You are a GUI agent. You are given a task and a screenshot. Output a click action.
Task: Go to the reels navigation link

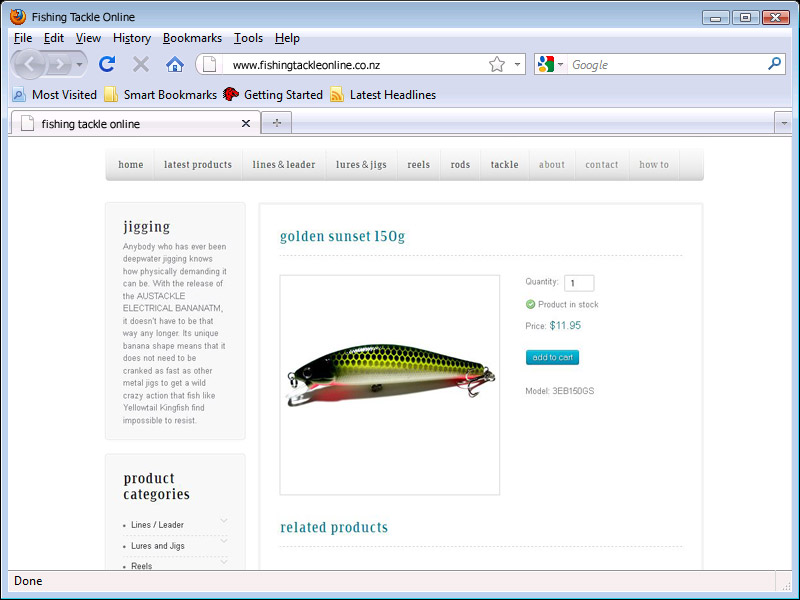coord(418,165)
